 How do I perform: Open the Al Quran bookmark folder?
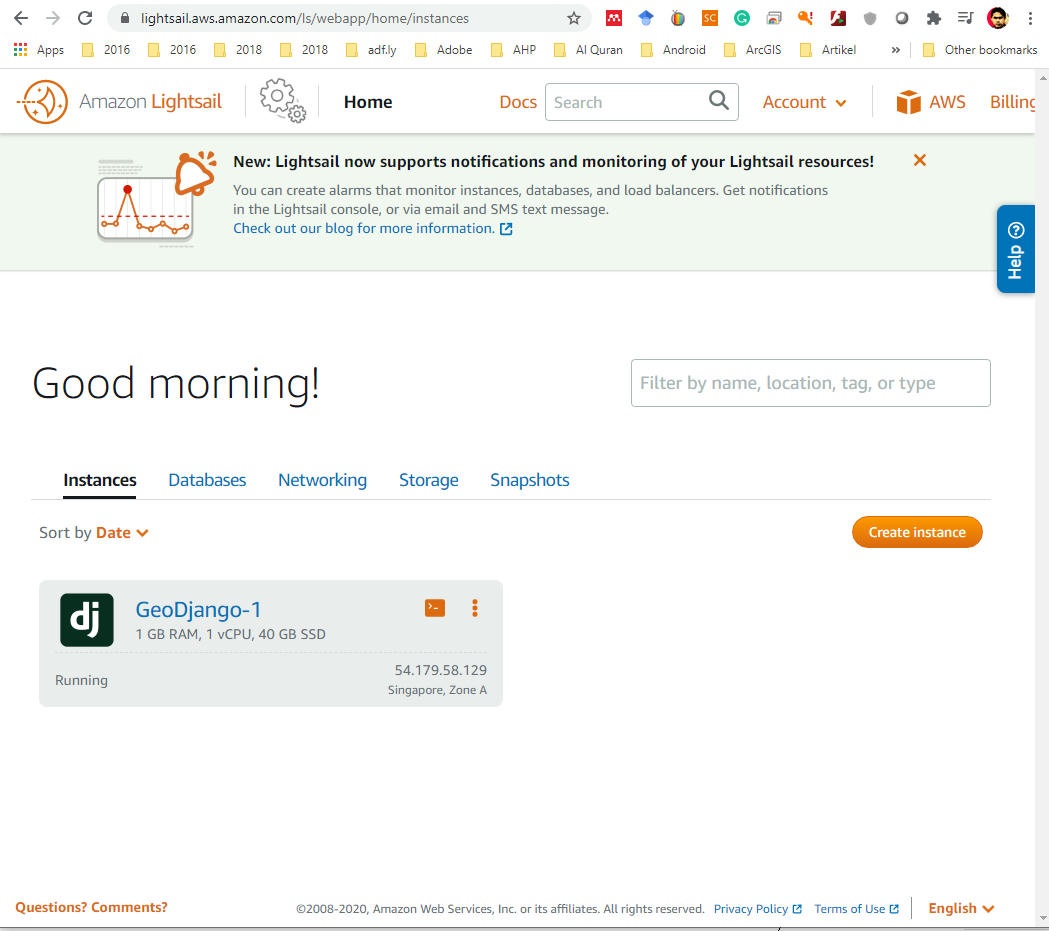coord(588,49)
